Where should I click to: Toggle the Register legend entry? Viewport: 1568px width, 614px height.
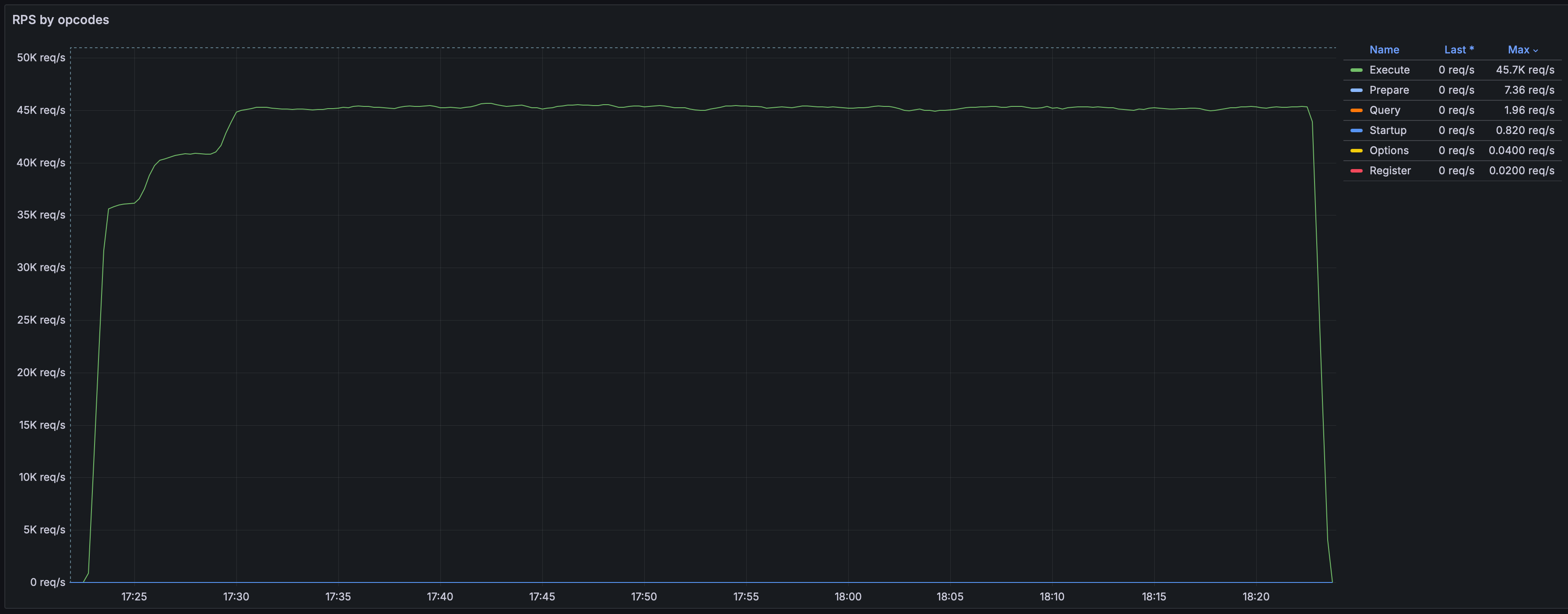[x=1390, y=170]
